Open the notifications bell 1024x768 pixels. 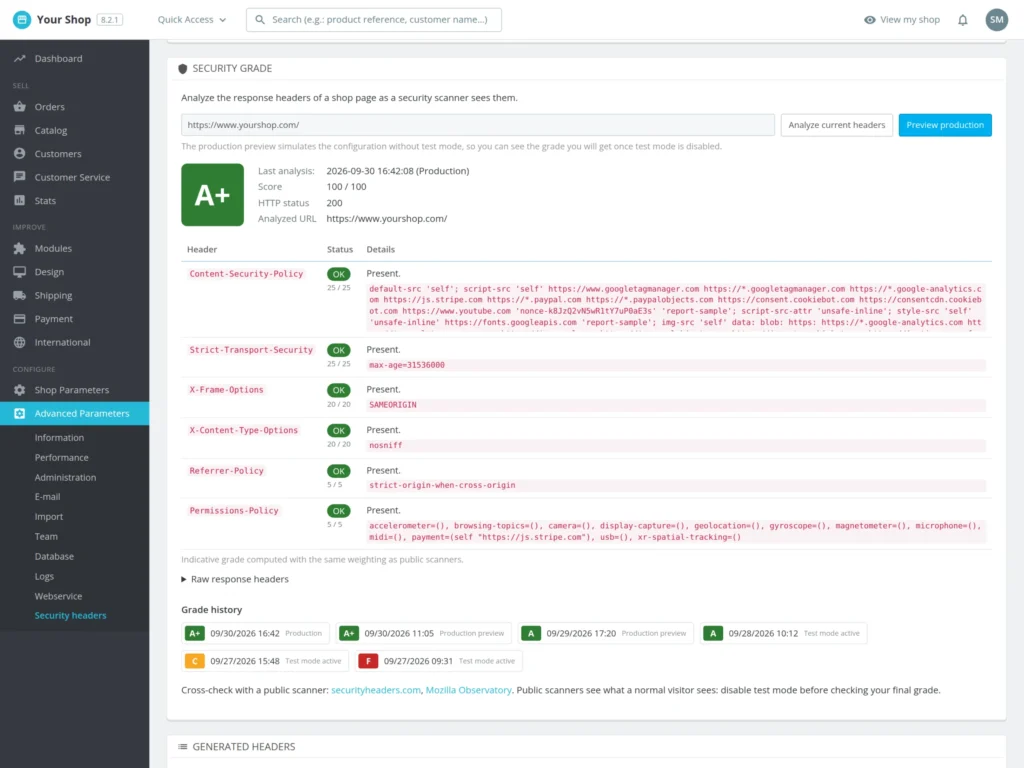pyautogui.click(x=963, y=20)
